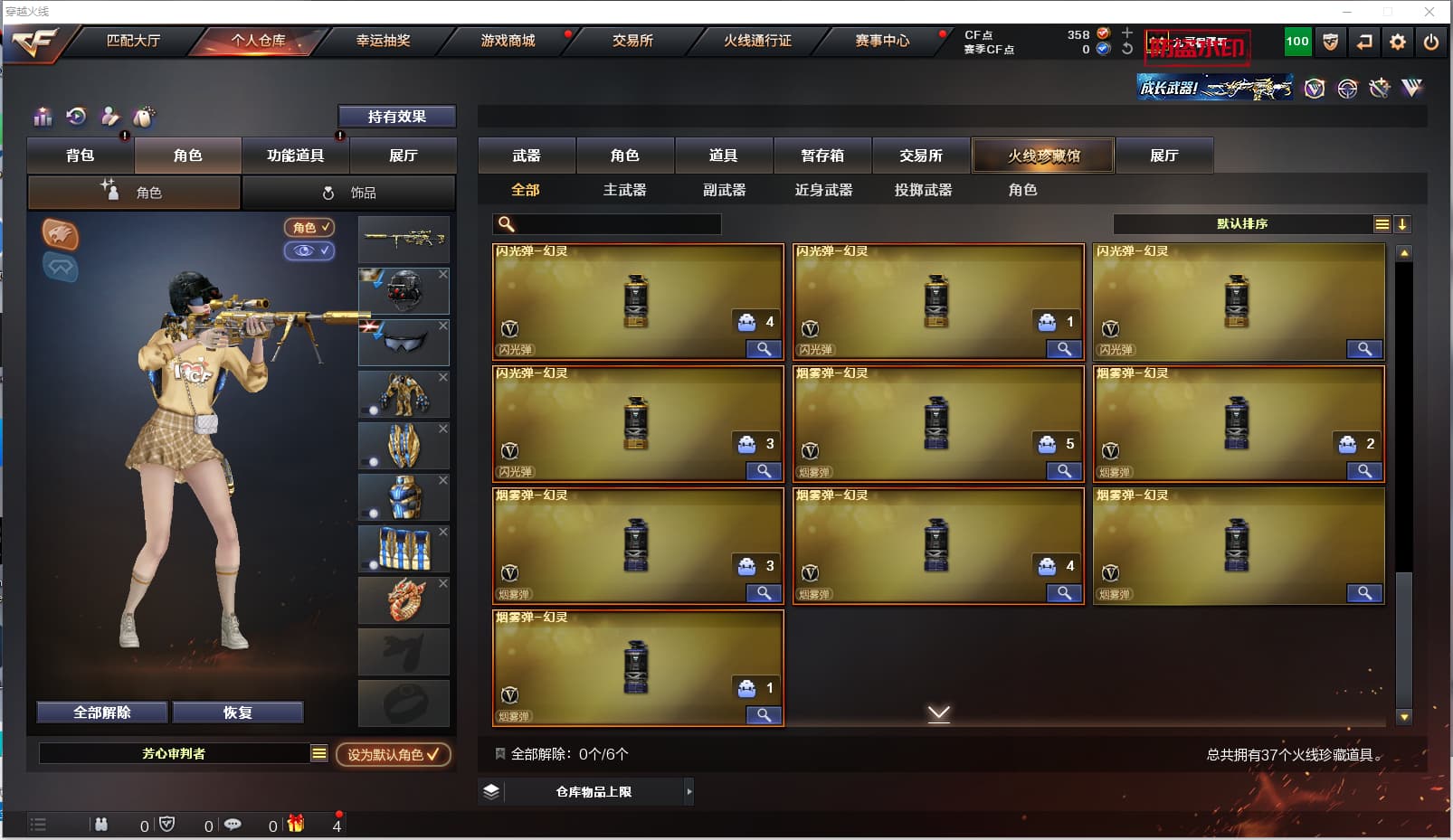Open the settings gear icon
The height and width of the screenshot is (840, 1453).
point(1398,42)
